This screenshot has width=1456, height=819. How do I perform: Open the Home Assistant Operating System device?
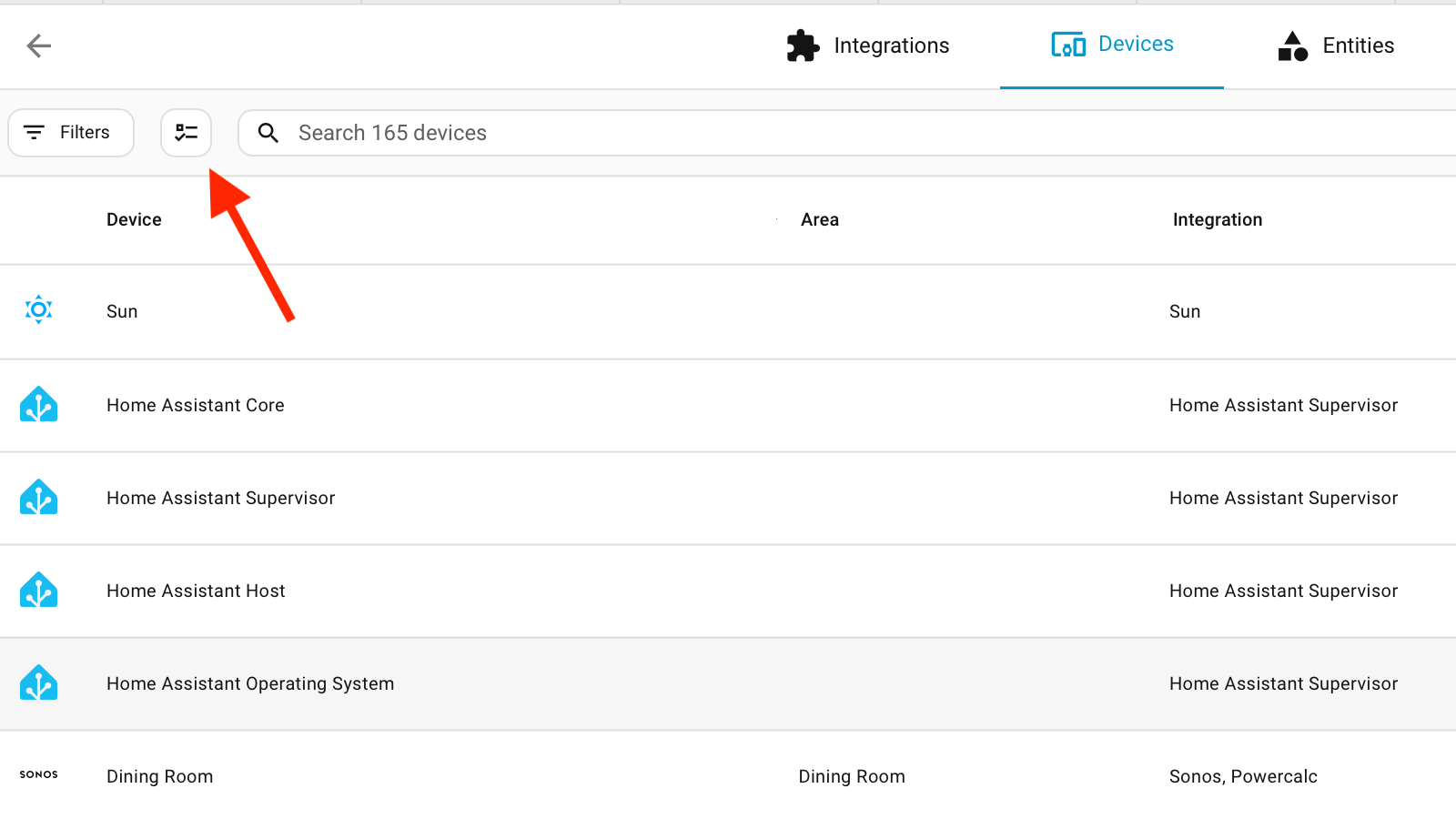click(250, 683)
